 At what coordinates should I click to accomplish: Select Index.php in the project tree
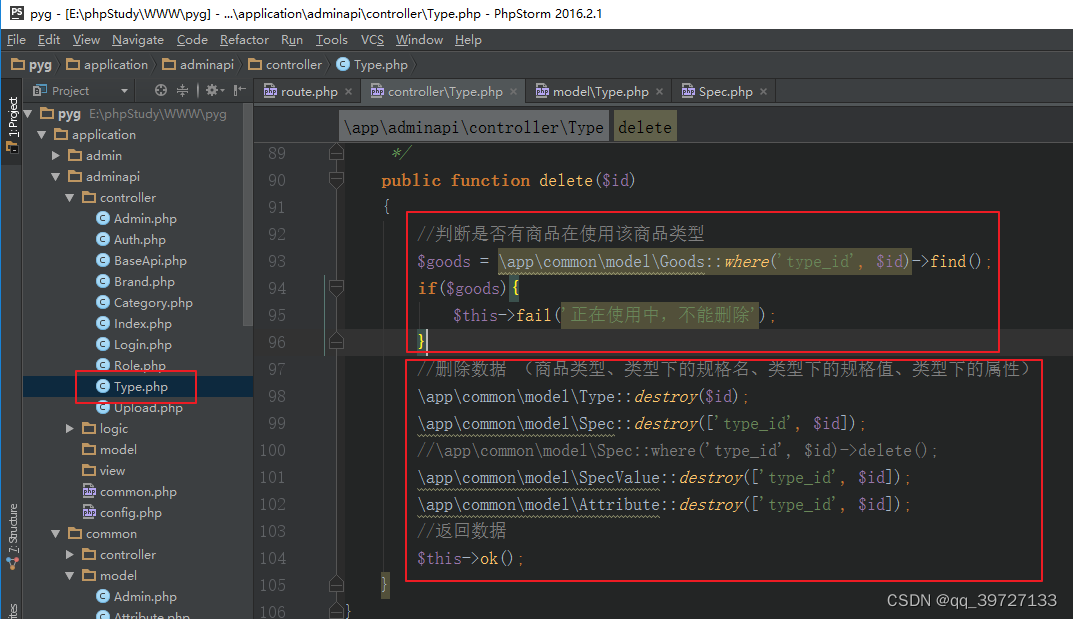click(x=134, y=324)
